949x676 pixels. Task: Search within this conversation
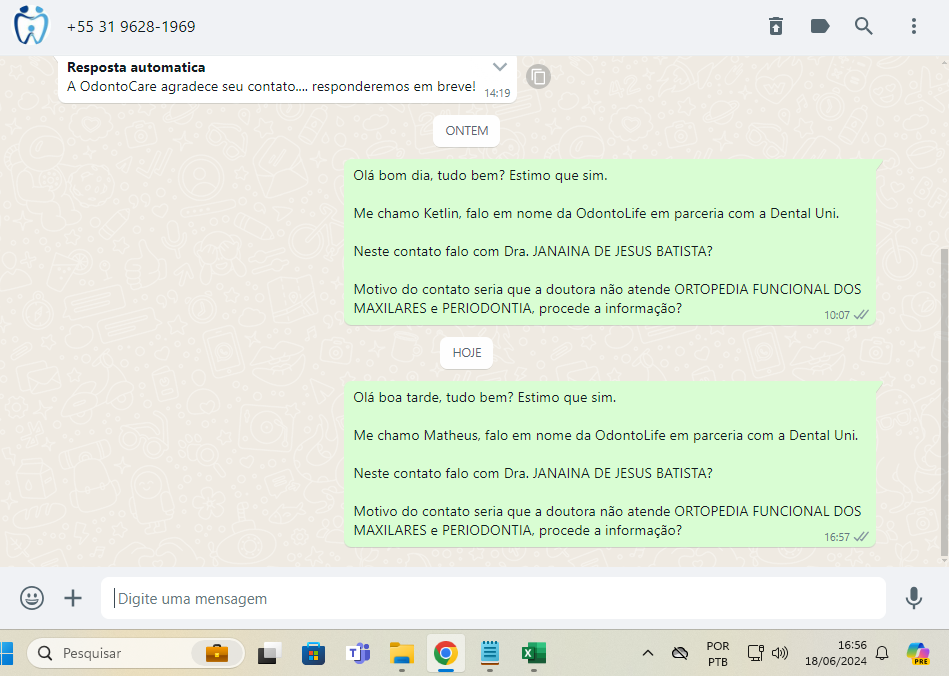(863, 26)
